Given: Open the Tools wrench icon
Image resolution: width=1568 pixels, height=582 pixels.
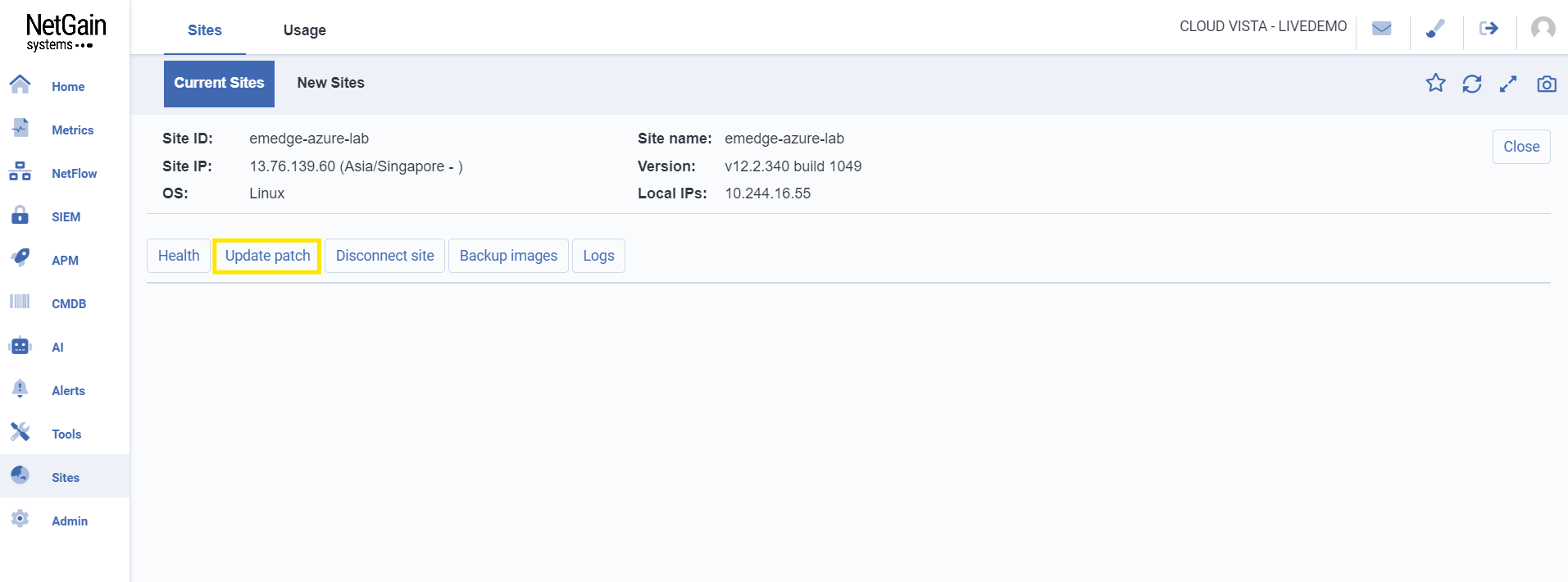Looking at the screenshot, I should (20, 432).
